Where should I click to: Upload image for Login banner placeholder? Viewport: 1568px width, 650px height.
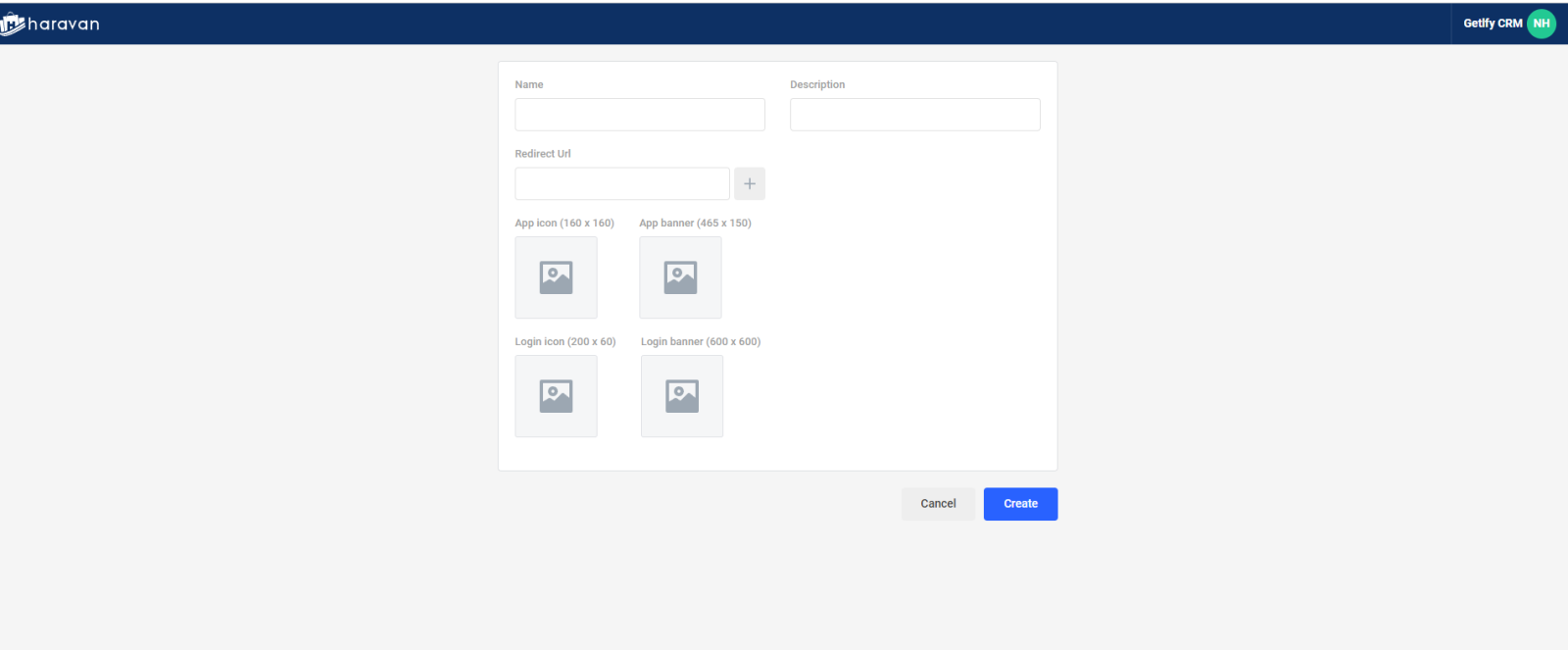pos(682,396)
